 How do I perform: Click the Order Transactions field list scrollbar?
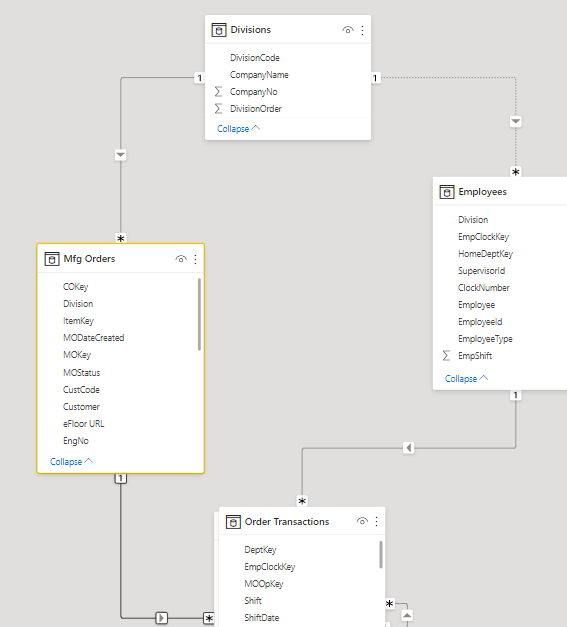pos(381,555)
